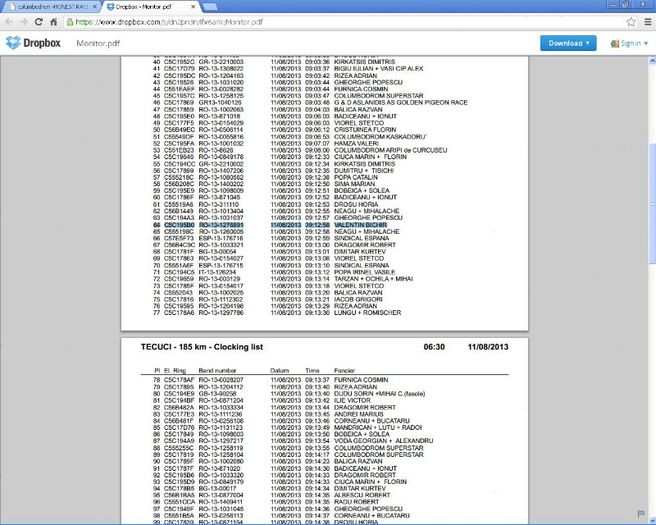Expand the Download button dropdown arrow
656x525 pixels.
click(x=588, y=43)
